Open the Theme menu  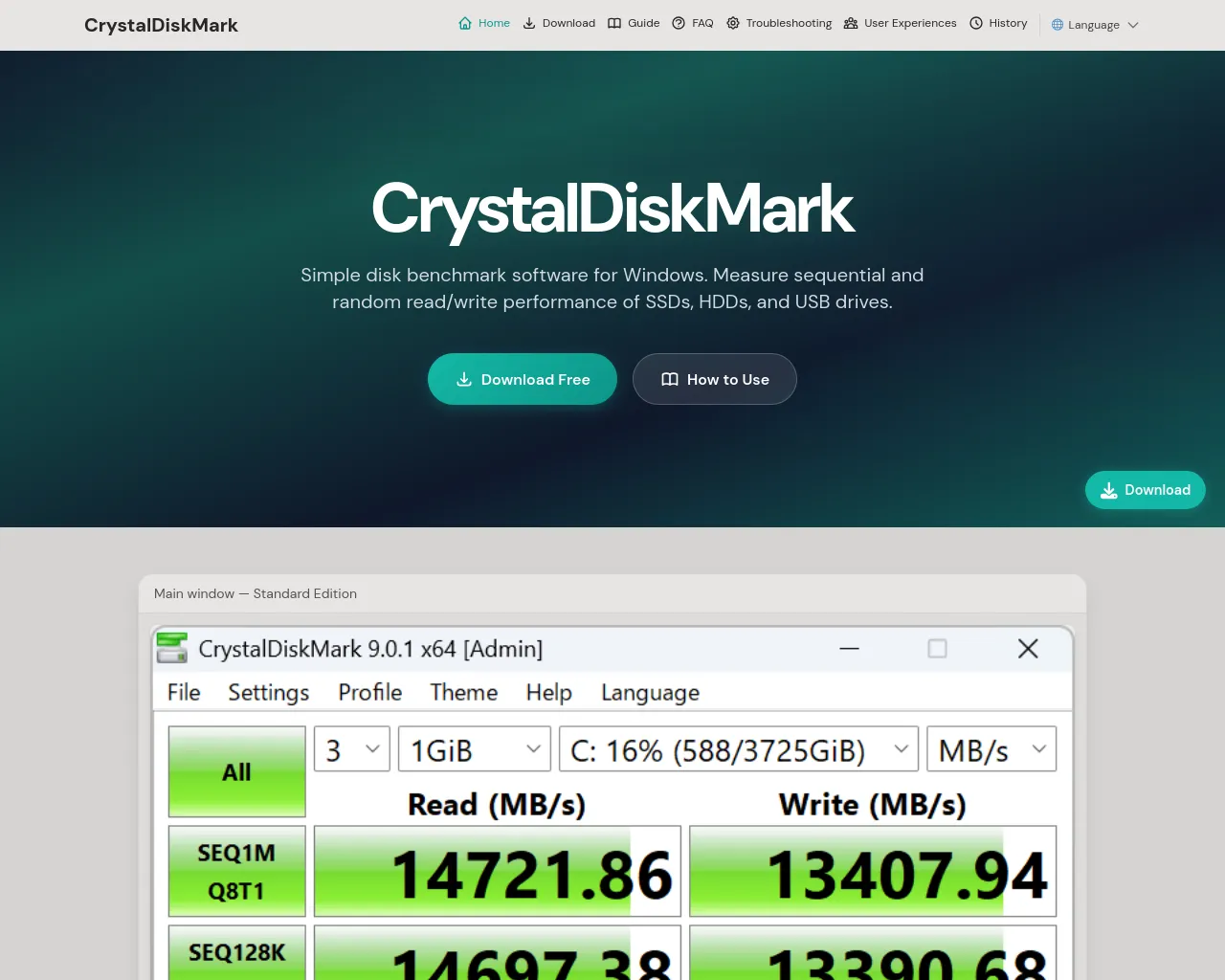pyautogui.click(x=464, y=692)
